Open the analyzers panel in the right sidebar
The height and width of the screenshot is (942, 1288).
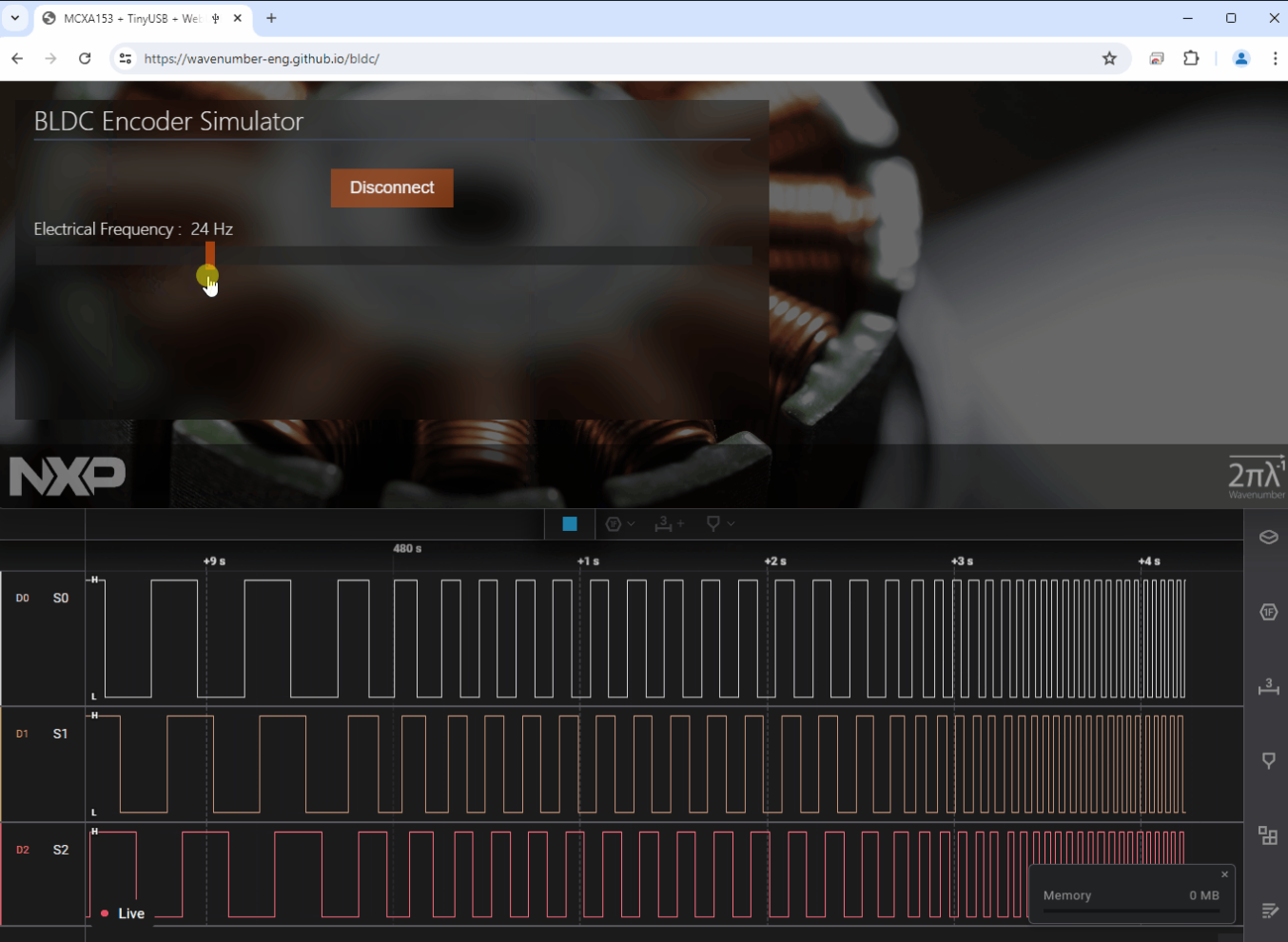(1268, 612)
